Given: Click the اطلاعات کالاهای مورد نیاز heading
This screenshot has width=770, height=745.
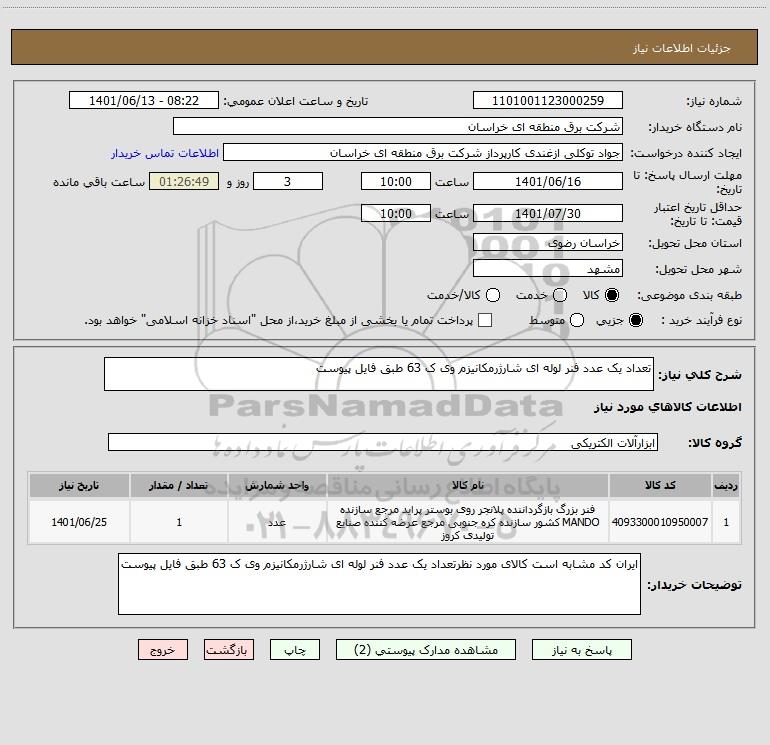Looking at the screenshot, I should pos(667,407).
